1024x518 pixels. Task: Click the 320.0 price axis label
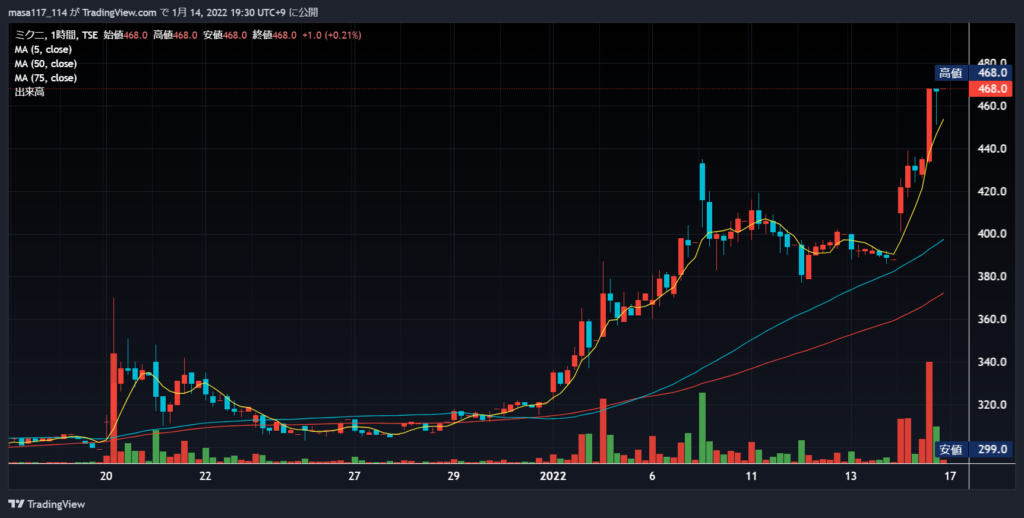coord(992,405)
